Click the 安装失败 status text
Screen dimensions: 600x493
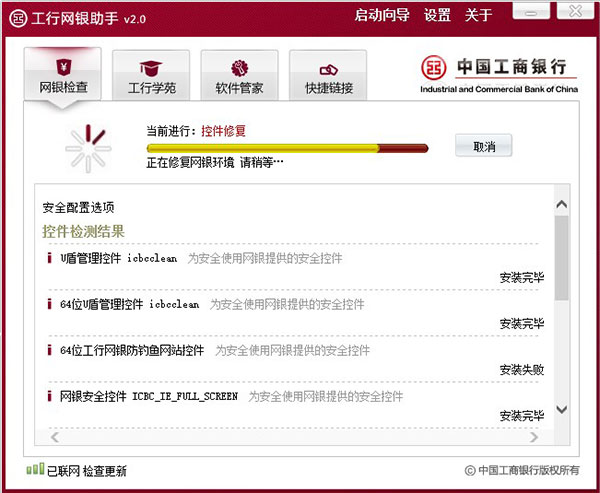pos(522,370)
